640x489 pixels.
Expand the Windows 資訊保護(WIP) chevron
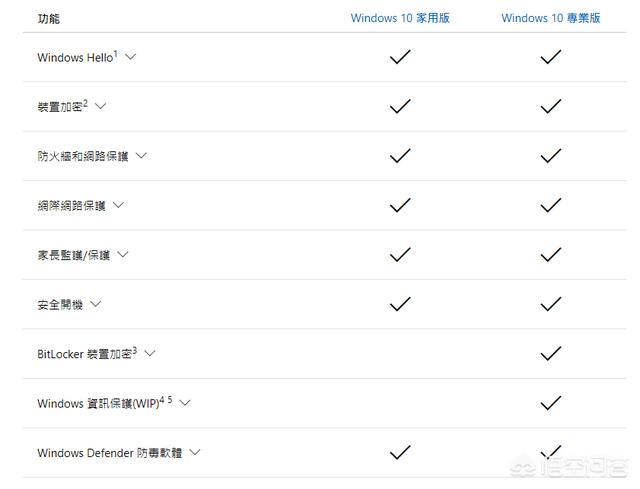coord(185,403)
